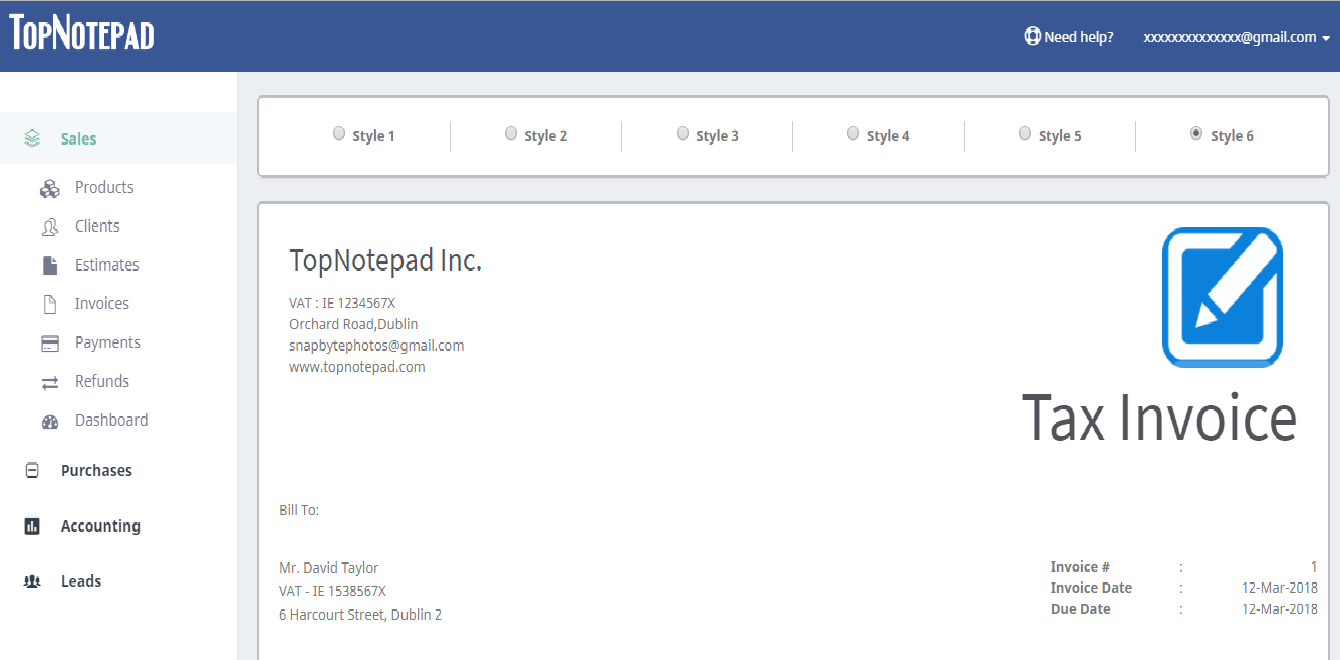This screenshot has width=1340, height=660.
Task: Click the Due Date label
Action: pyautogui.click(x=1081, y=609)
